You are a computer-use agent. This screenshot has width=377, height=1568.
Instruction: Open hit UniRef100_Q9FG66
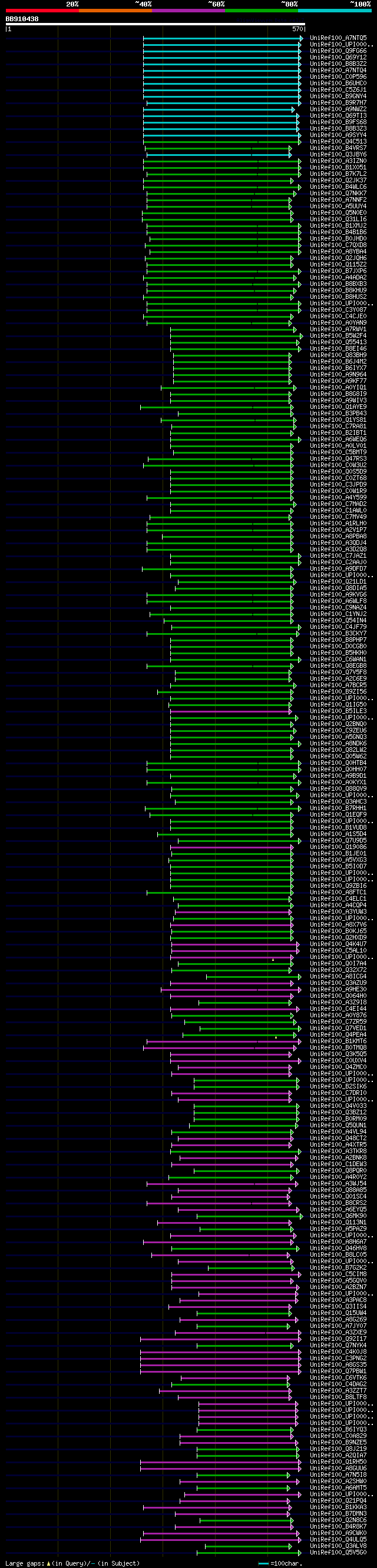[338, 51]
